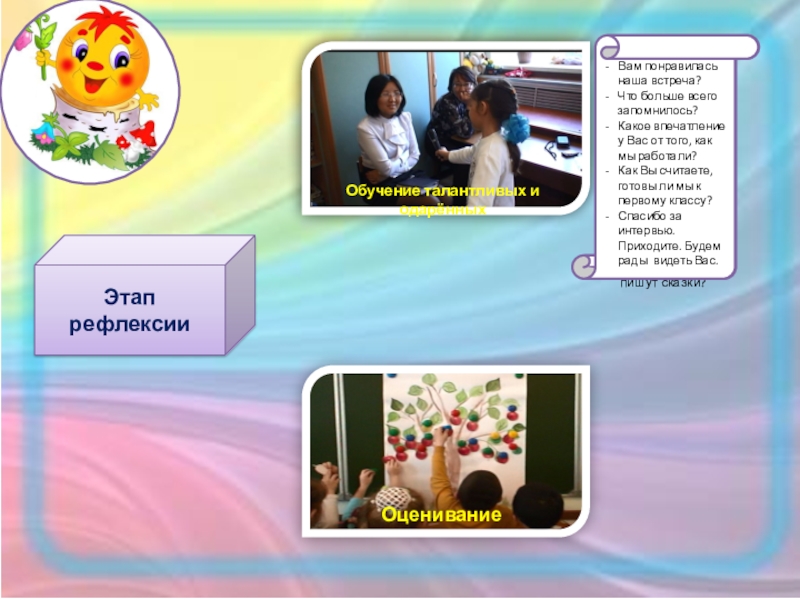Click 'Спасибо за интервью' text
This screenshot has height=600, width=800.
(649, 223)
